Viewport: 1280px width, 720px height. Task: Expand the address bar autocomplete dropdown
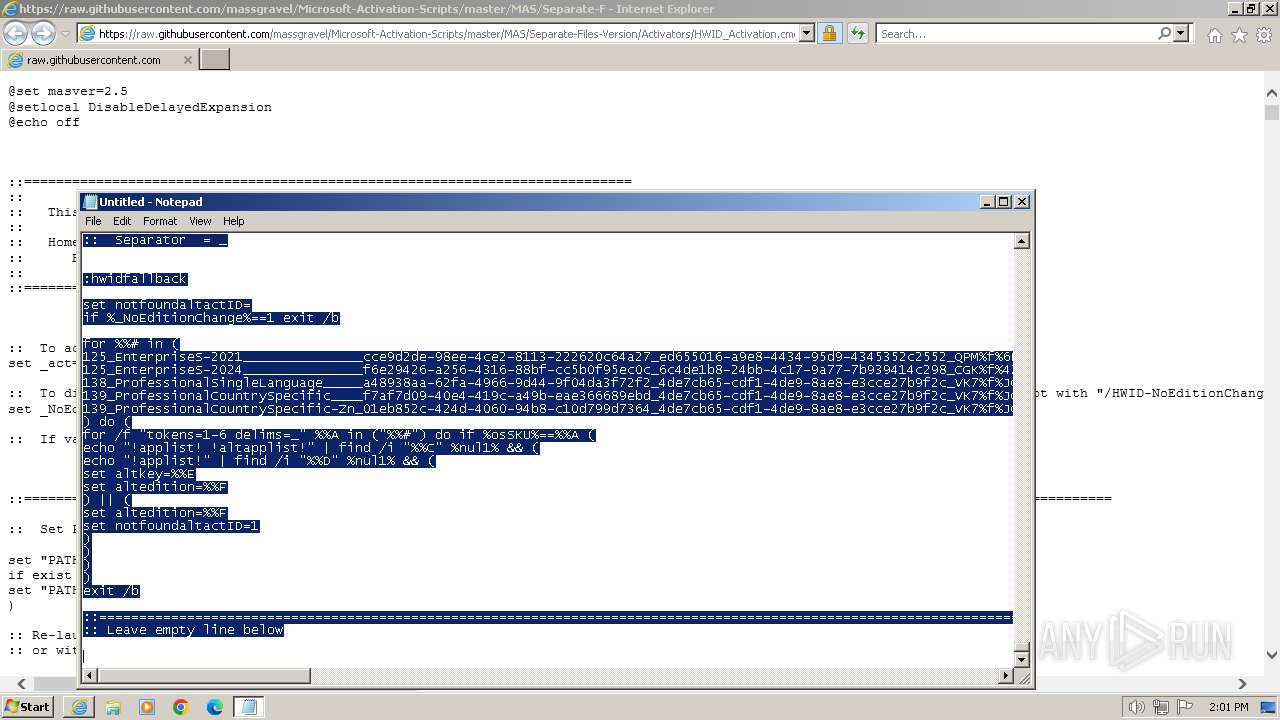tap(807, 33)
